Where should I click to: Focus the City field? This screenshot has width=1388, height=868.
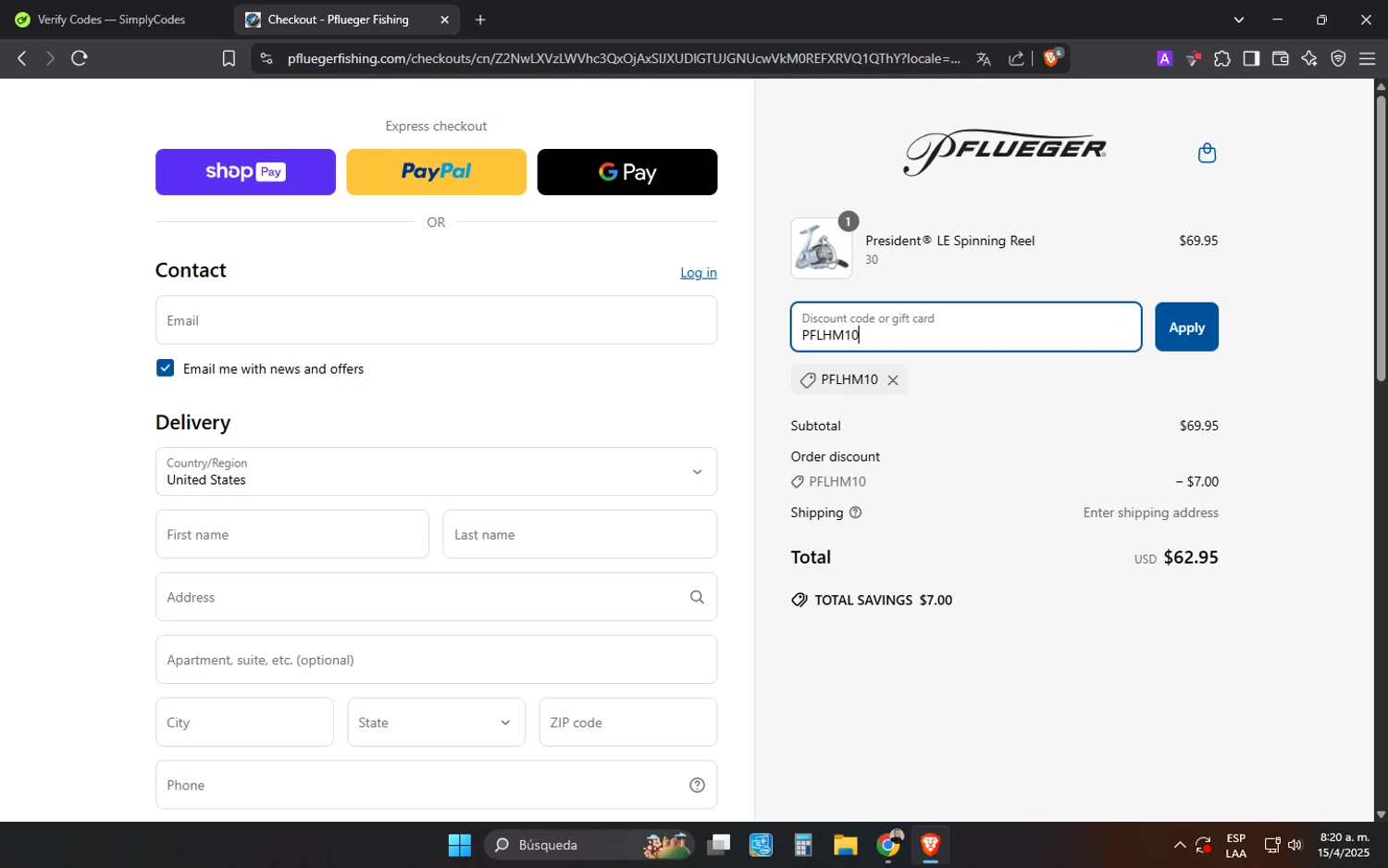pyautogui.click(x=244, y=723)
